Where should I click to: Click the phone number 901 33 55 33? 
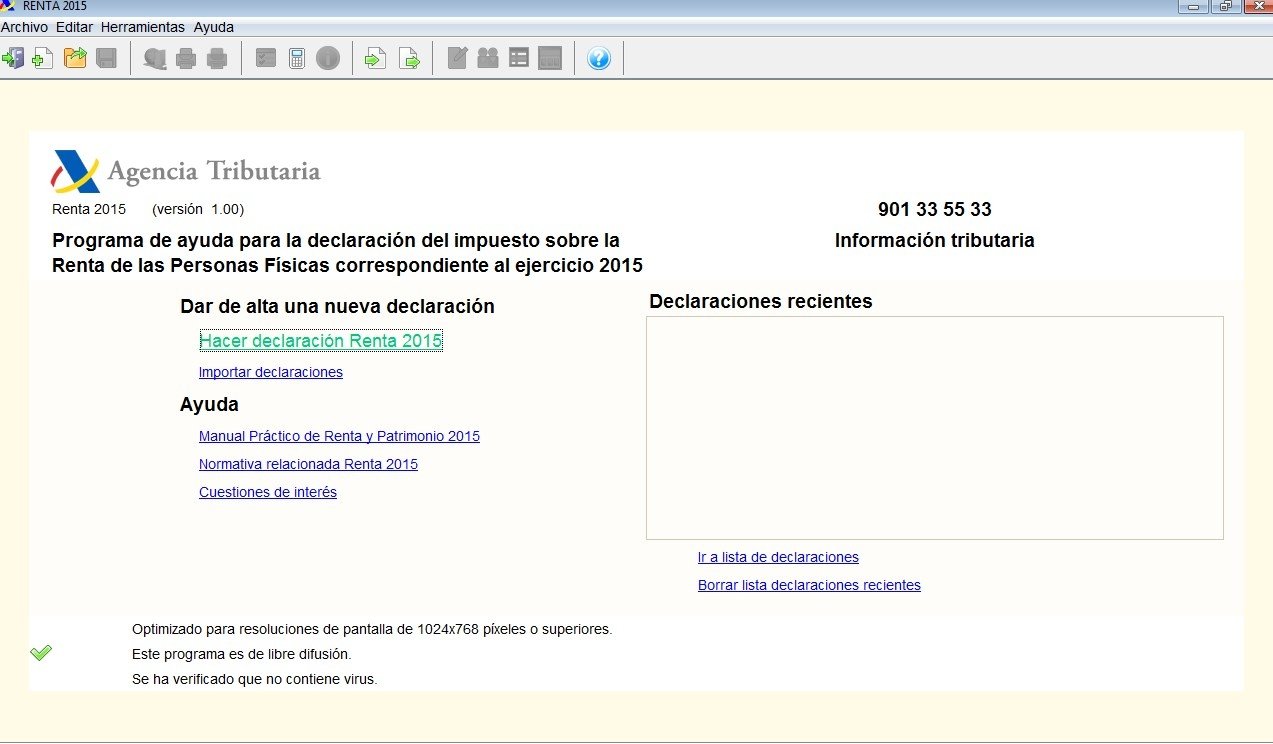tap(935, 209)
